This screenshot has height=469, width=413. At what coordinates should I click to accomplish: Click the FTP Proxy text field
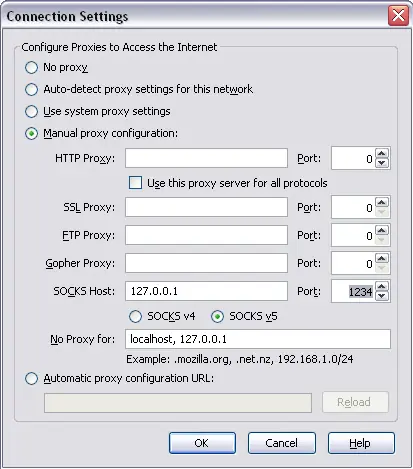206,235
